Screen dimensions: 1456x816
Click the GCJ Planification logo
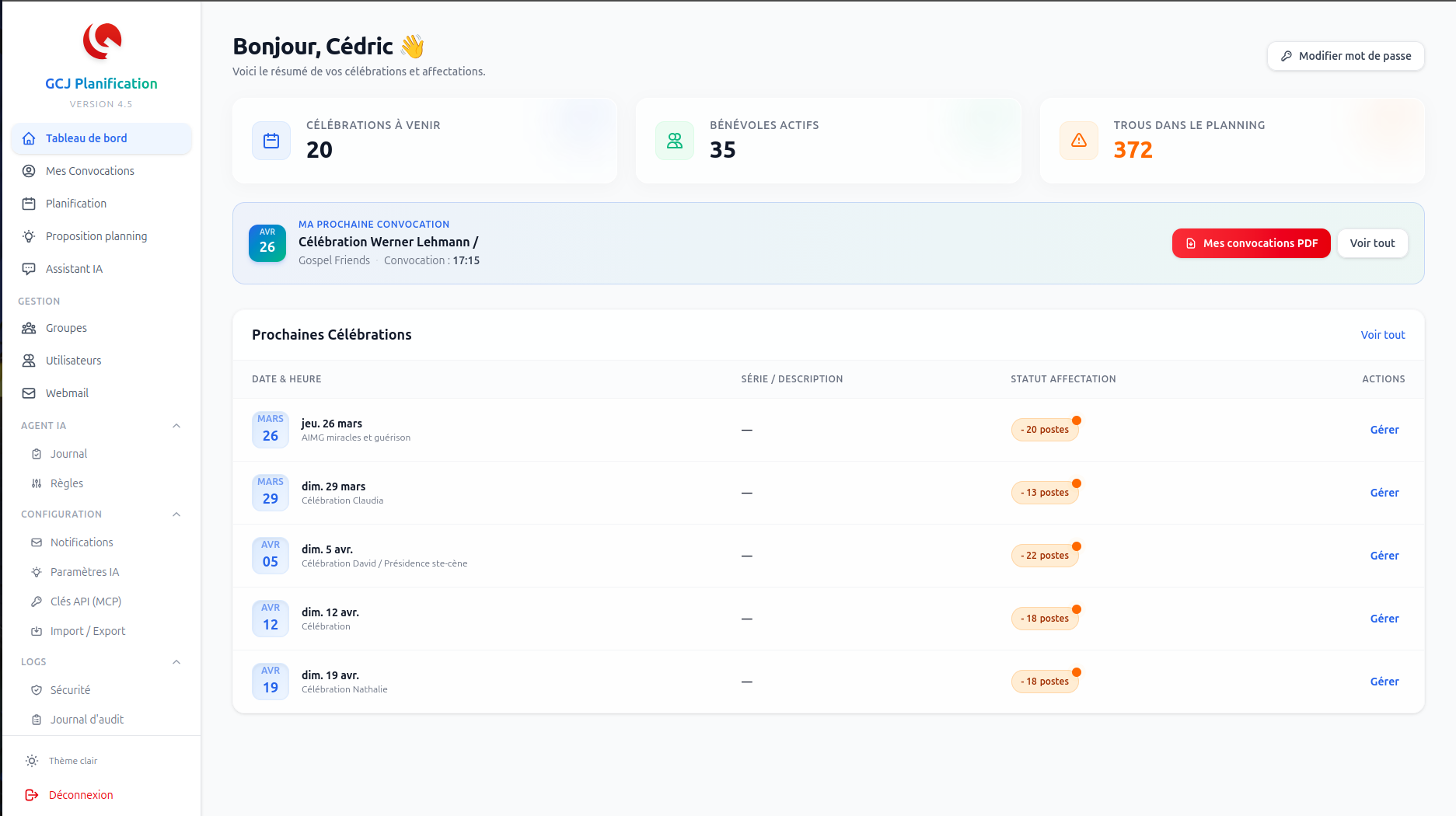click(x=102, y=41)
